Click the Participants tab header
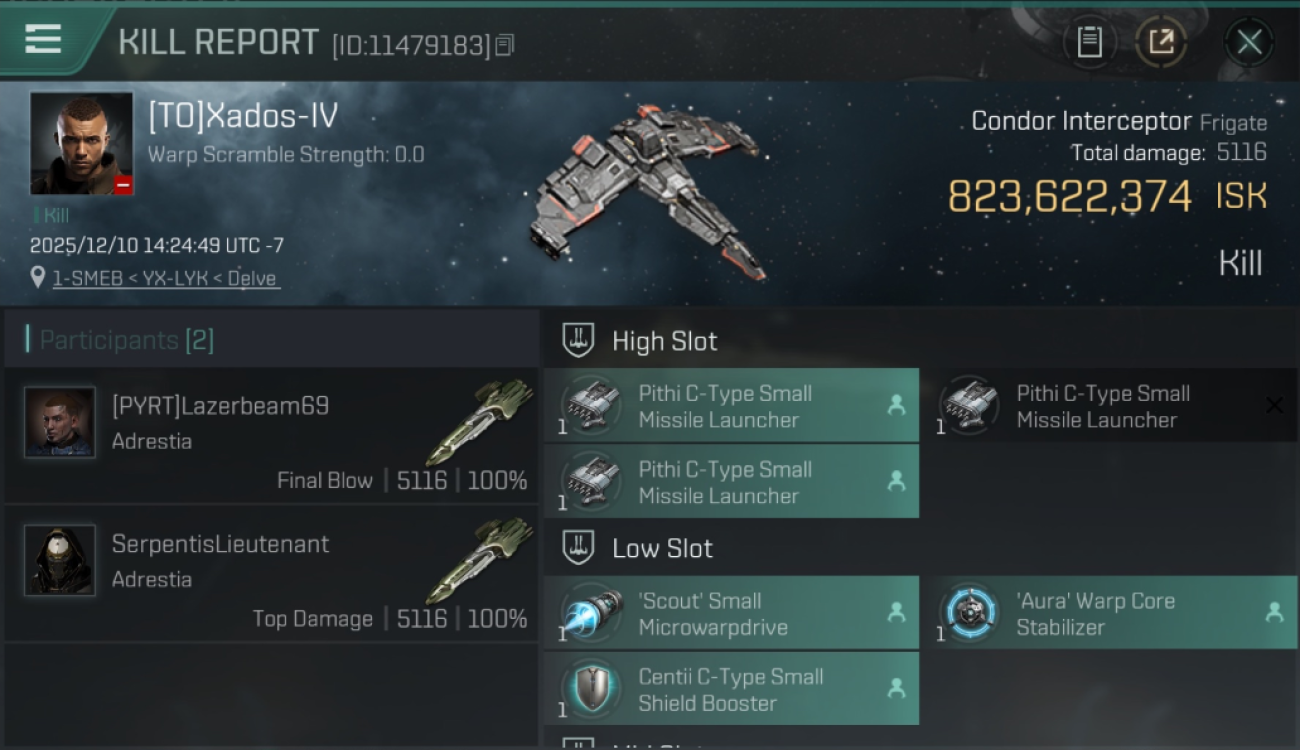Image resolution: width=1300 pixels, height=750 pixels. coord(127,340)
